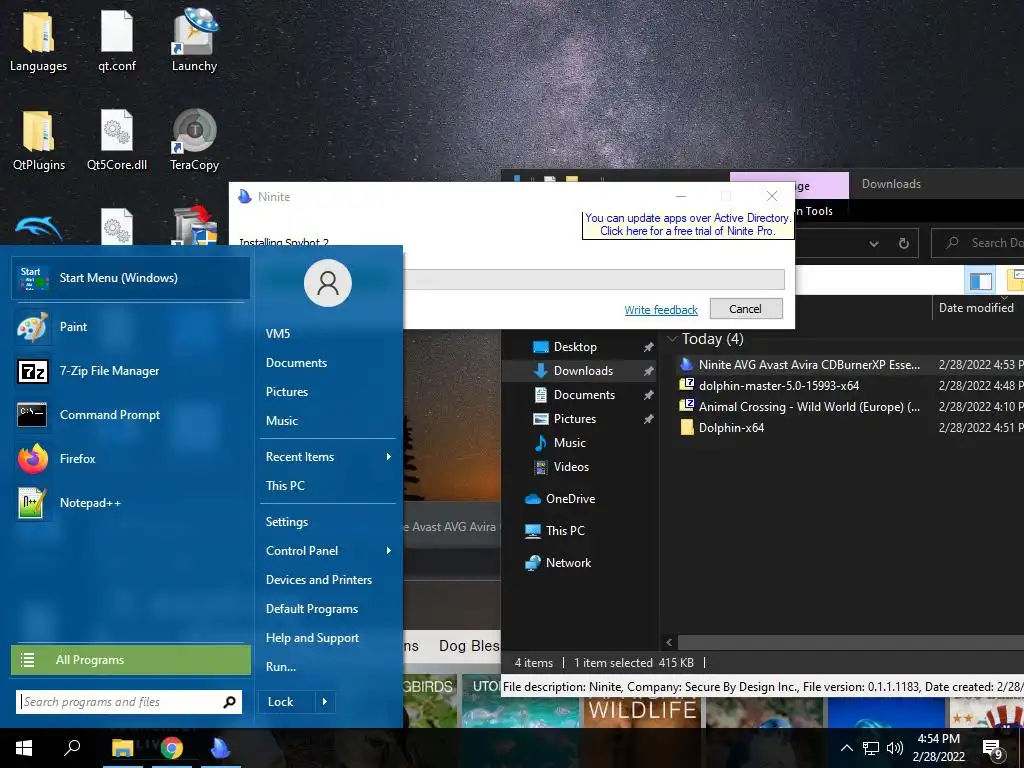
Task: Open Pictures from start menu
Action: click(x=287, y=391)
